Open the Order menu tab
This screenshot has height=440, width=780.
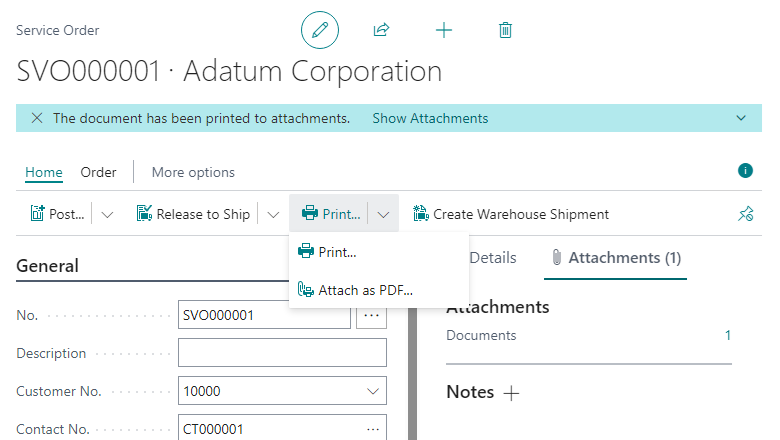click(98, 172)
